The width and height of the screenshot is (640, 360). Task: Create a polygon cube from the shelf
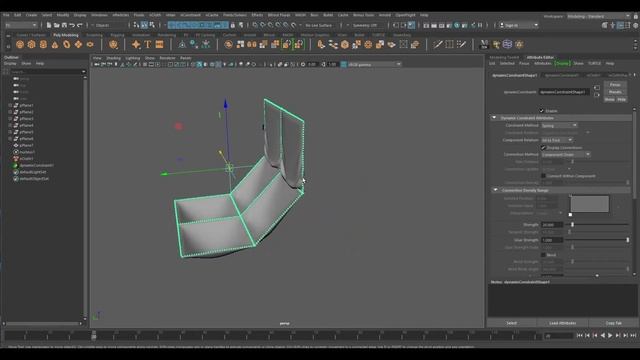31,44
